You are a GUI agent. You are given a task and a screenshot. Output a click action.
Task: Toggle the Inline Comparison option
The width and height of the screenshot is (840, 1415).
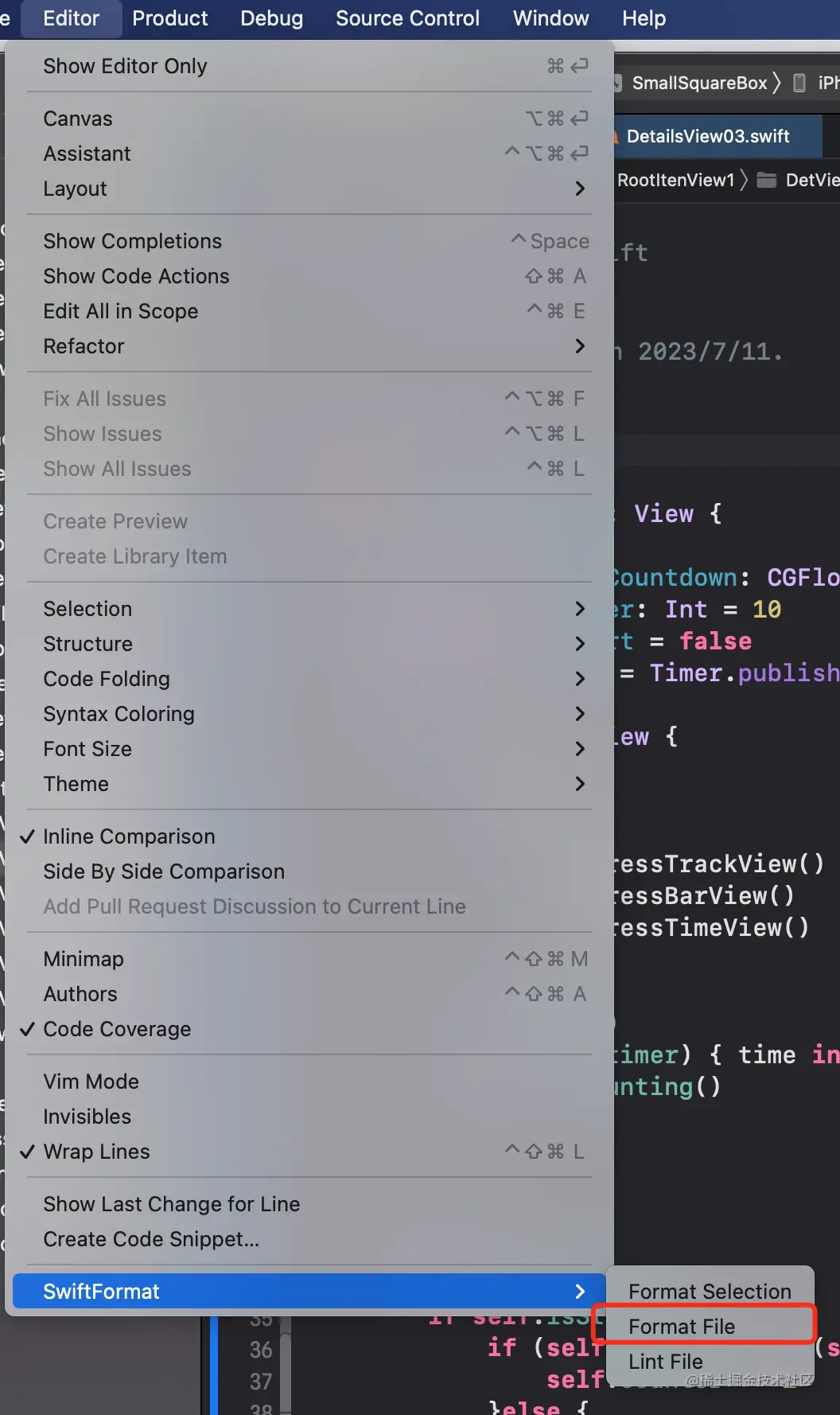129,836
